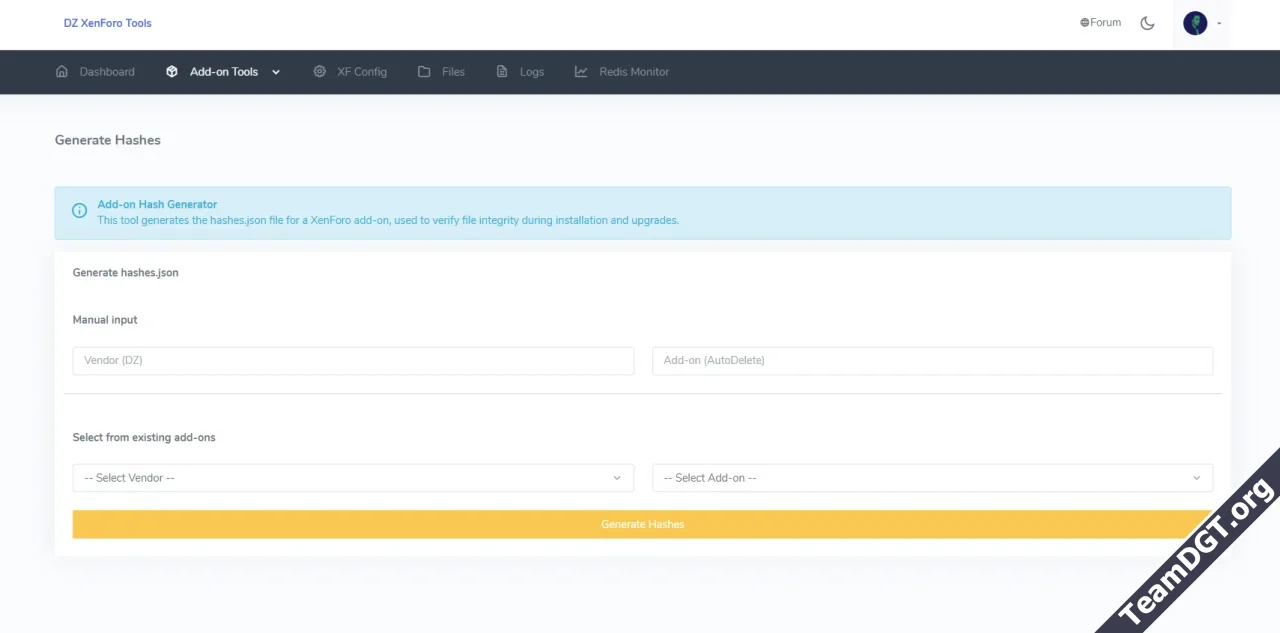Viewport: 1280px width, 633px height.
Task: Click the globe icon beside Forum
Action: point(1085,23)
